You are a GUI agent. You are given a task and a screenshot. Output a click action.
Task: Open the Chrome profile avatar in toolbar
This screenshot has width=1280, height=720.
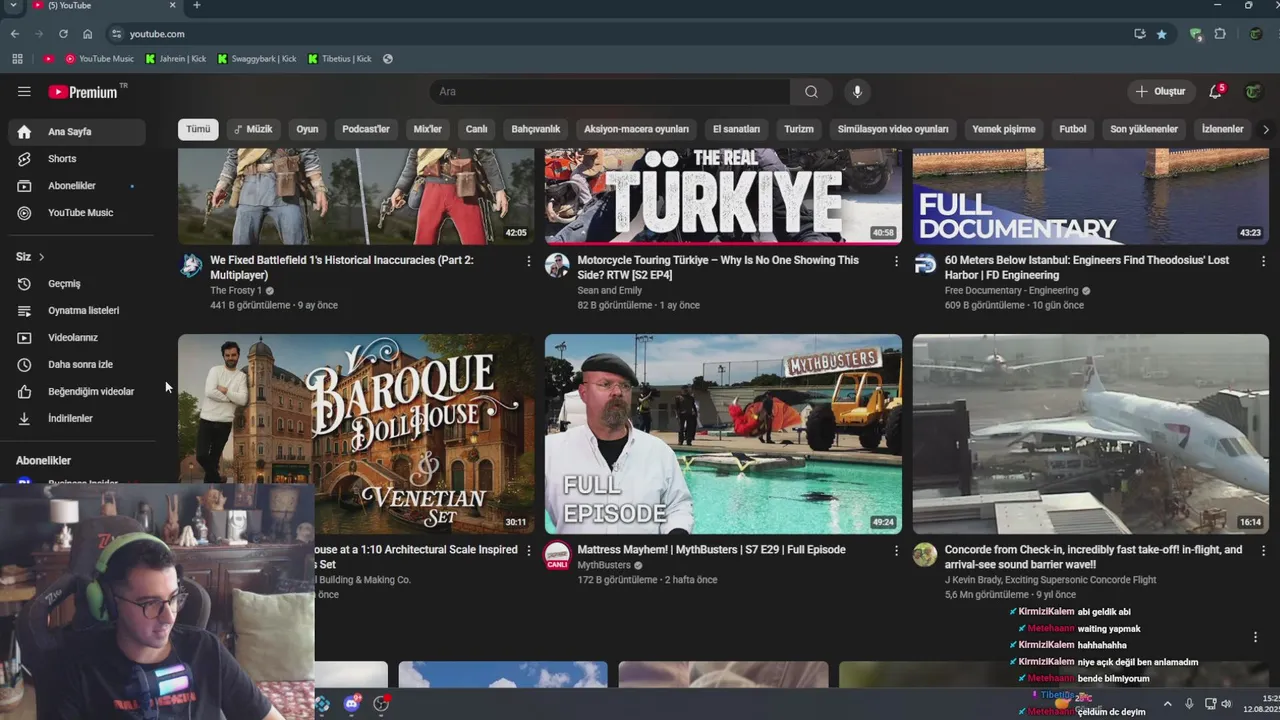pyautogui.click(x=1256, y=34)
